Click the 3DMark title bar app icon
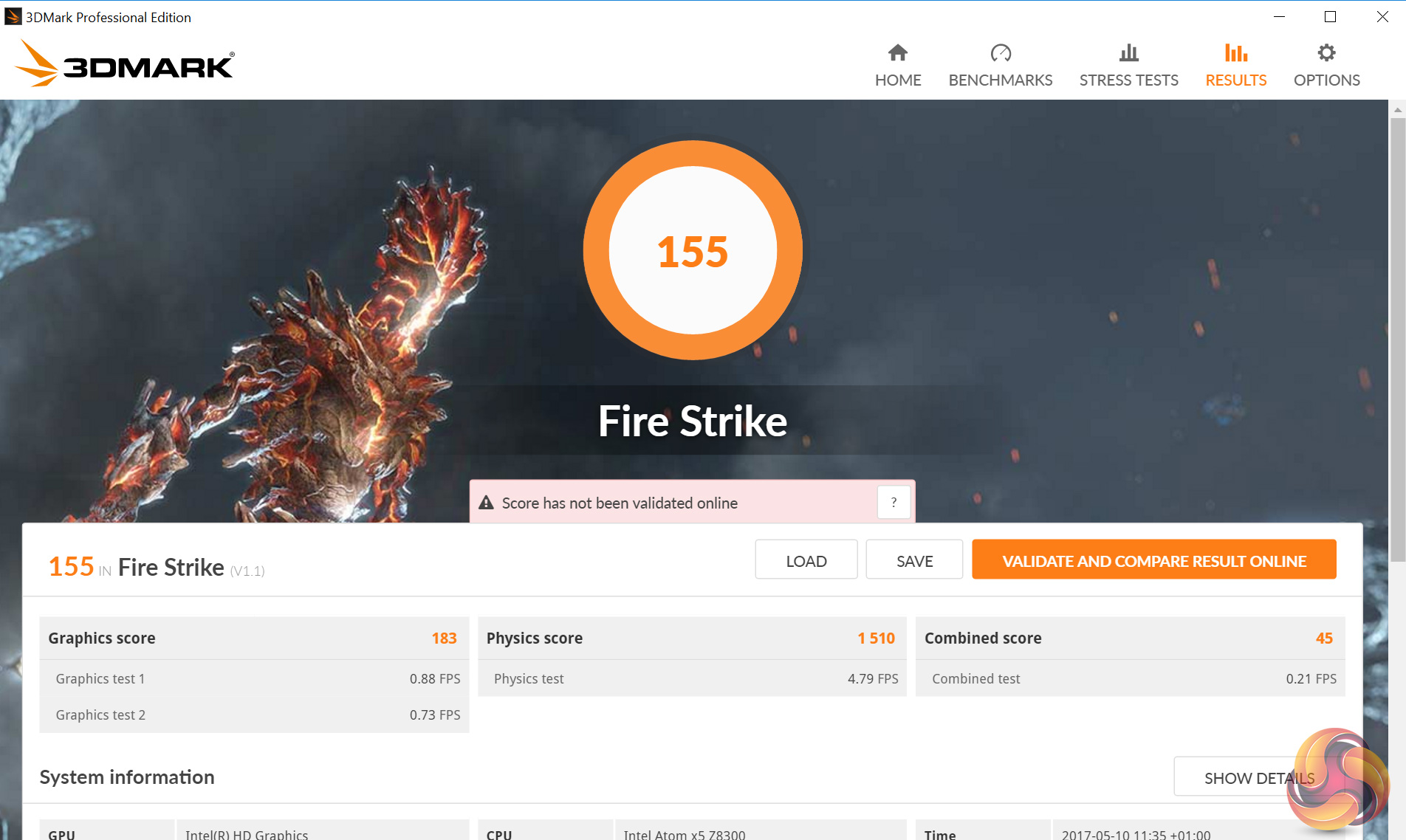Image resolution: width=1406 pixels, height=840 pixels. (13, 16)
